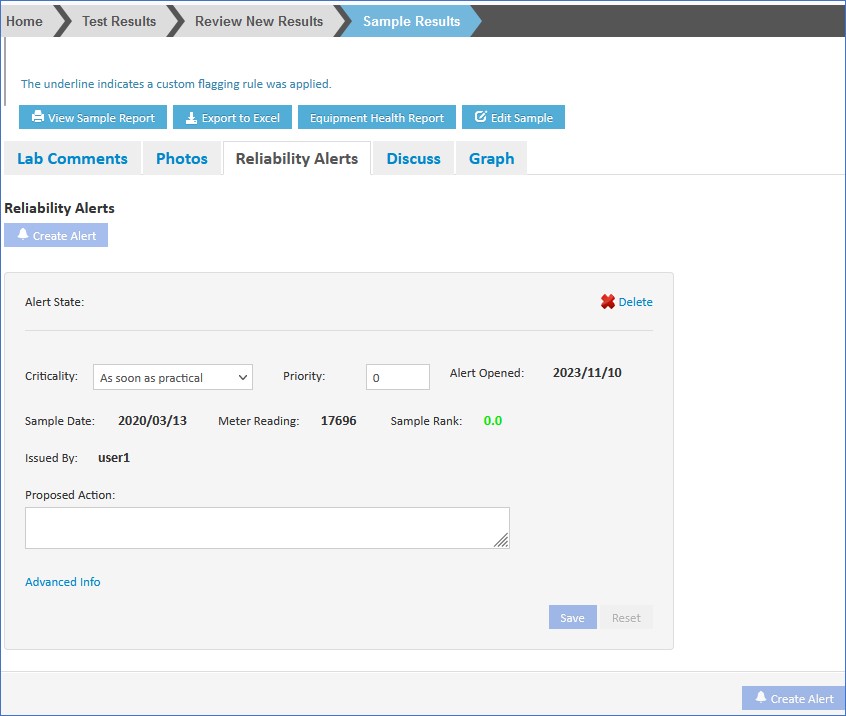846x716 pixels.
Task: Select the Reliability Alerts tab
Action: pyautogui.click(x=296, y=158)
